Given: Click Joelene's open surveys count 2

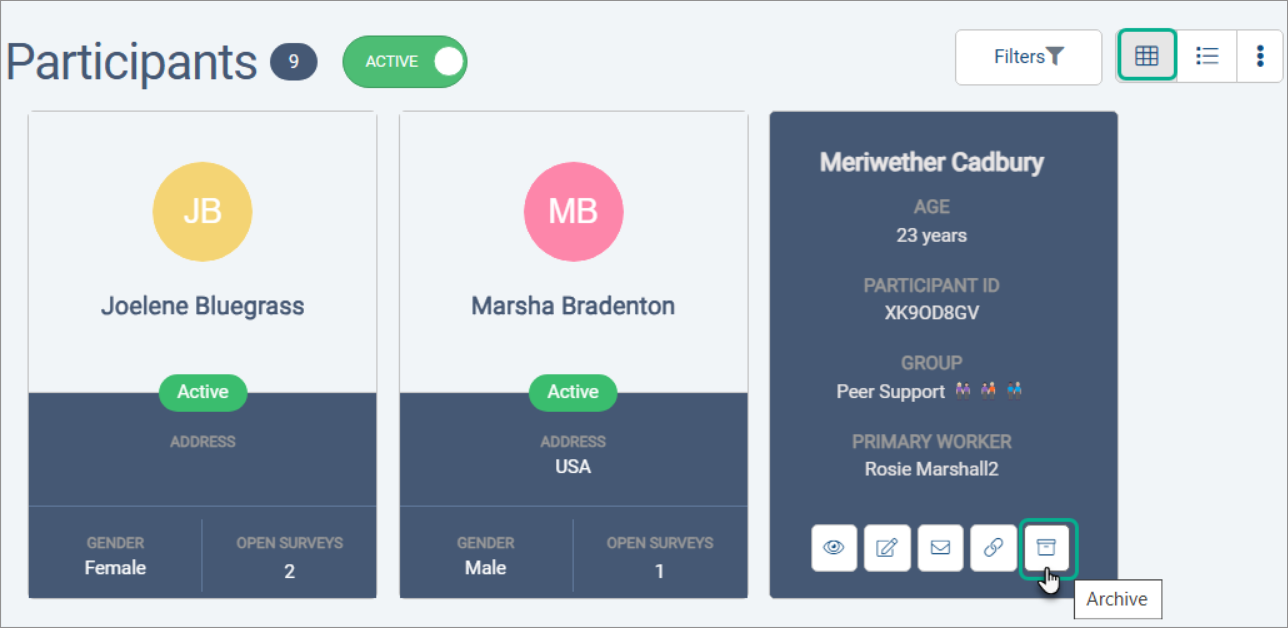Looking at the screenshot, I should [289, 571].
